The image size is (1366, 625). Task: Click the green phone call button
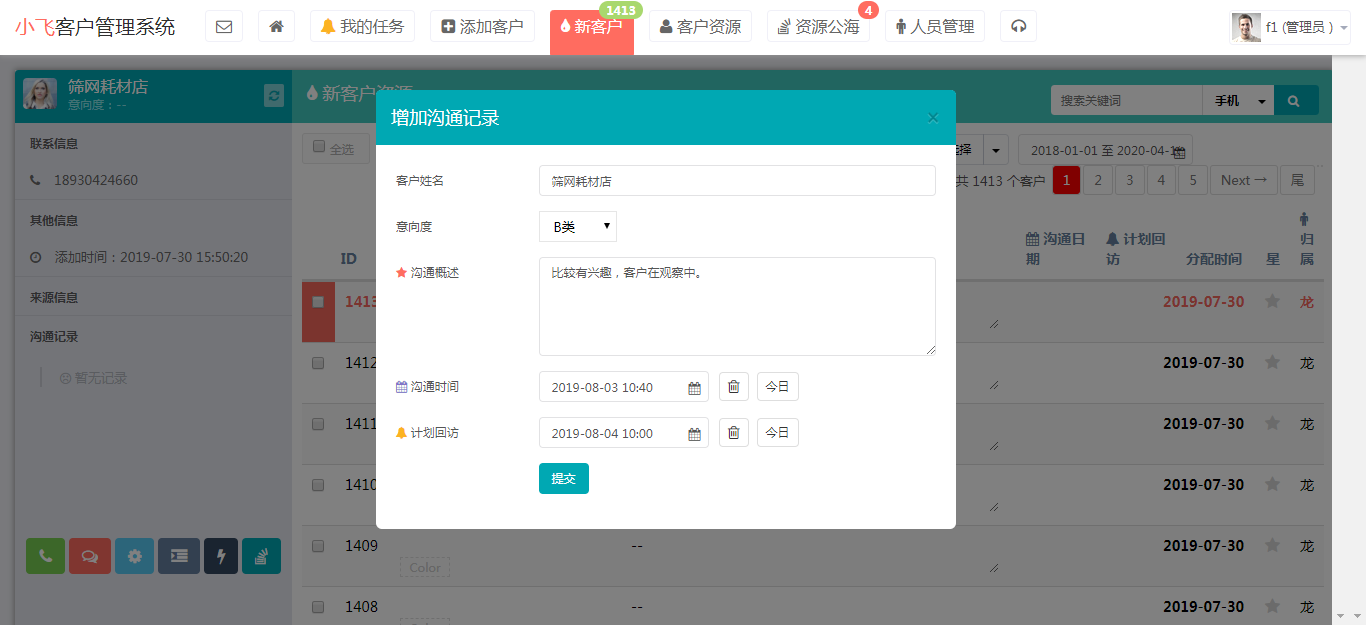coord(45,556)
